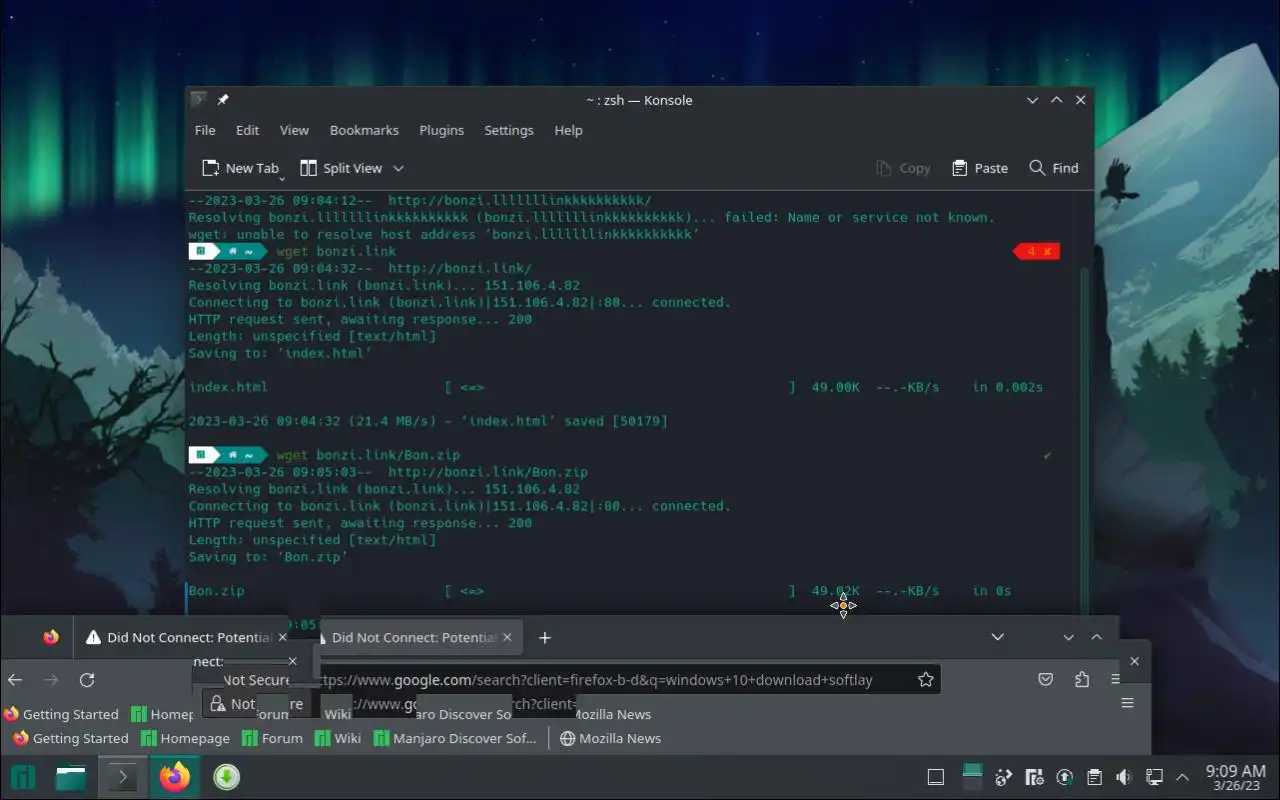Open the software updates tray icon
1280x800 pixels.
coord(1065,777)
